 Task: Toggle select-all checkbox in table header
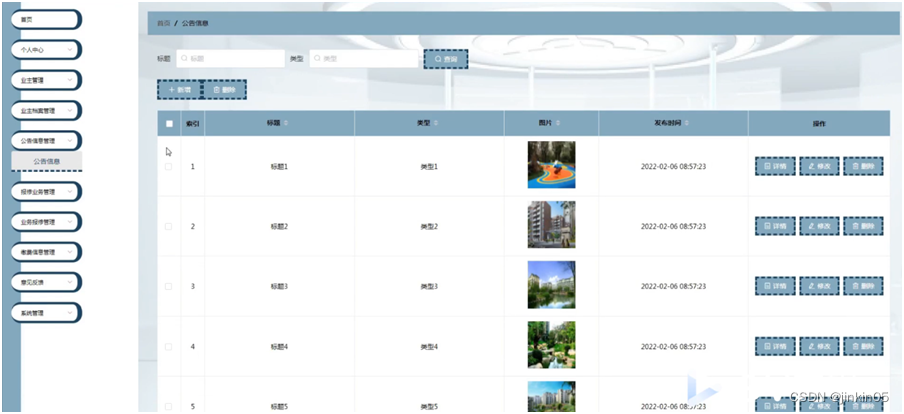point(169,123)
